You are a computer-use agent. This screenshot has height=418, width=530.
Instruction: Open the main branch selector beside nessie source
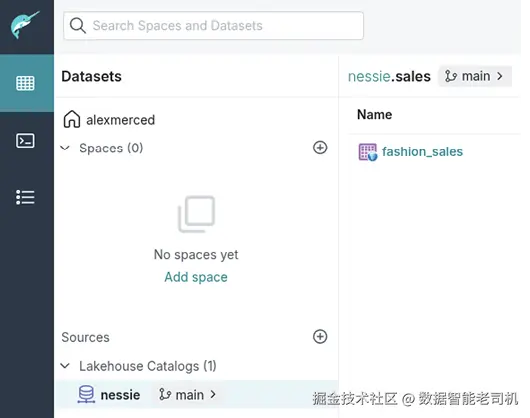187,395
